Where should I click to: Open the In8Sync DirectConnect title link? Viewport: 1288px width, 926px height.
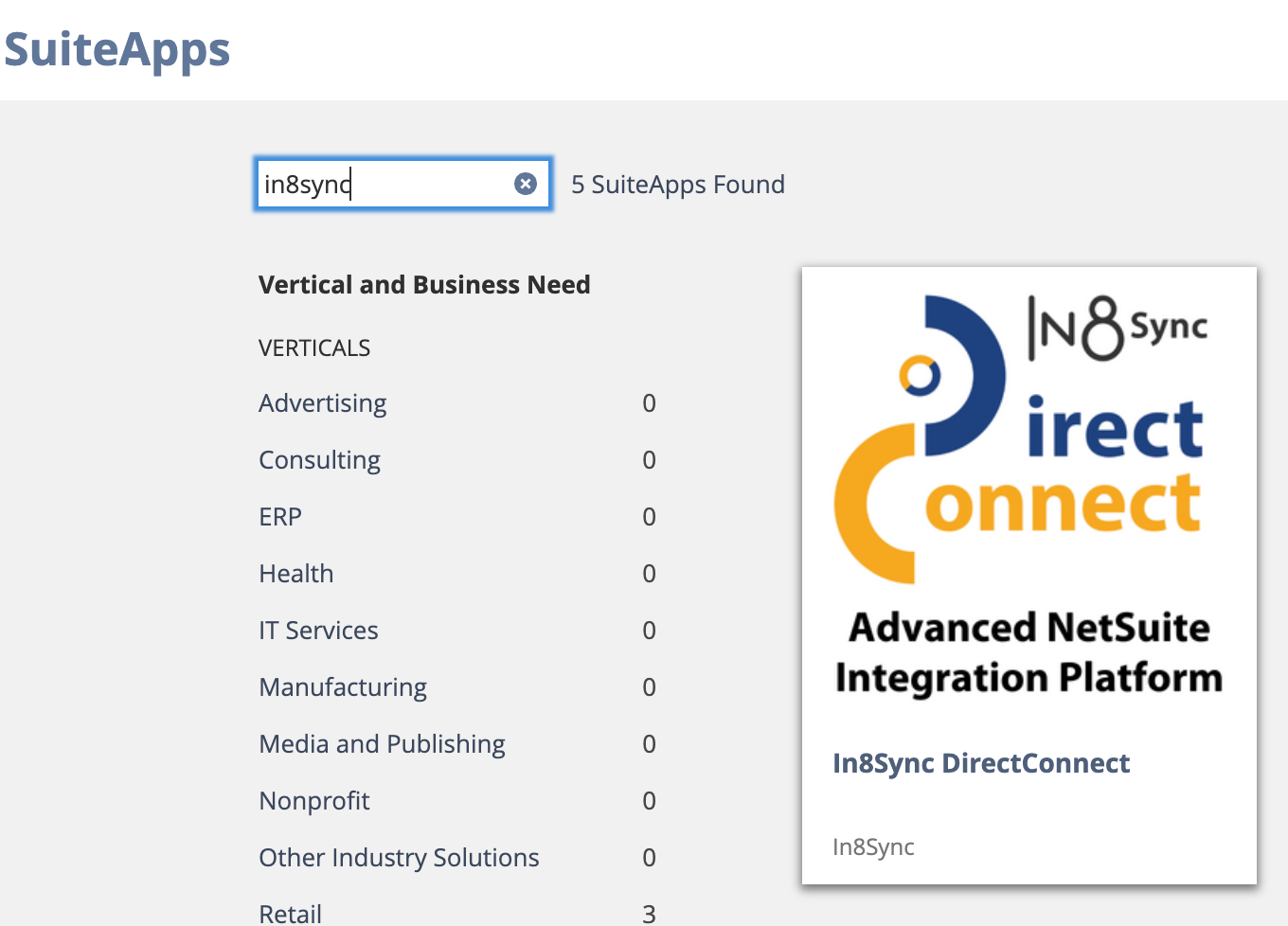980,763
